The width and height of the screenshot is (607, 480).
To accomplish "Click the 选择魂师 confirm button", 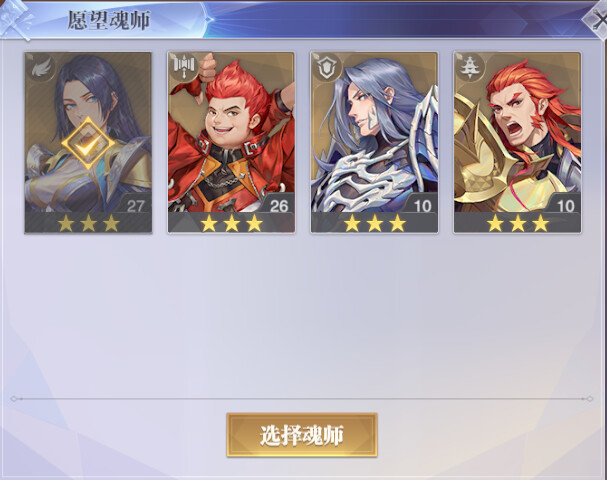I will [x=302, y=435].
